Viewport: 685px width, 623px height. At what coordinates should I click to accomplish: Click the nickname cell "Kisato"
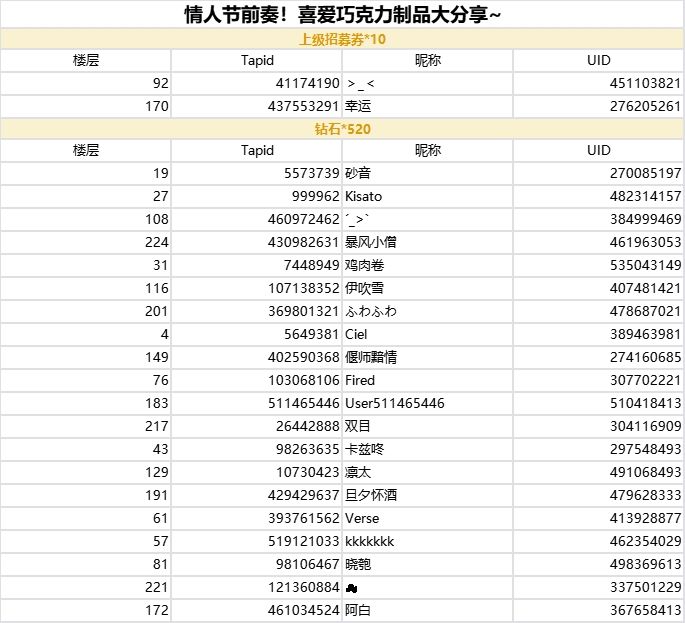363,196
